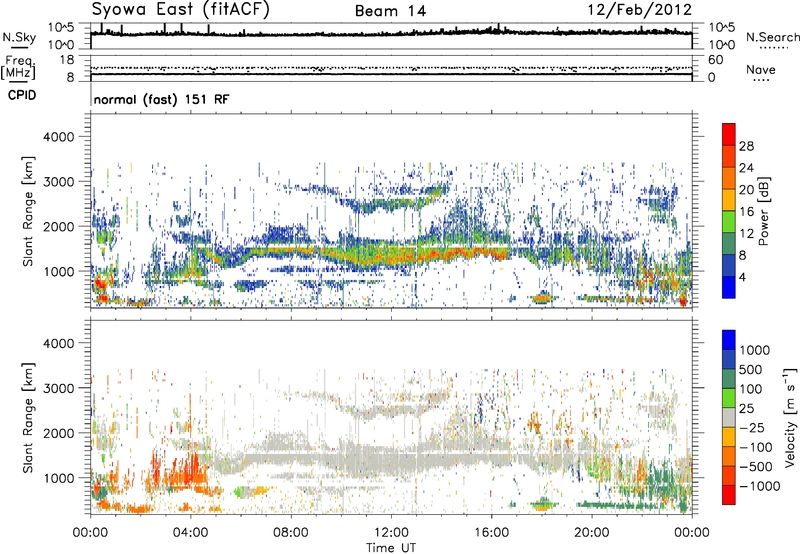Click the 'Slant Range [km]' label of the power panel
Viewport: 800px width, 554px height.
tap(28, 212)
